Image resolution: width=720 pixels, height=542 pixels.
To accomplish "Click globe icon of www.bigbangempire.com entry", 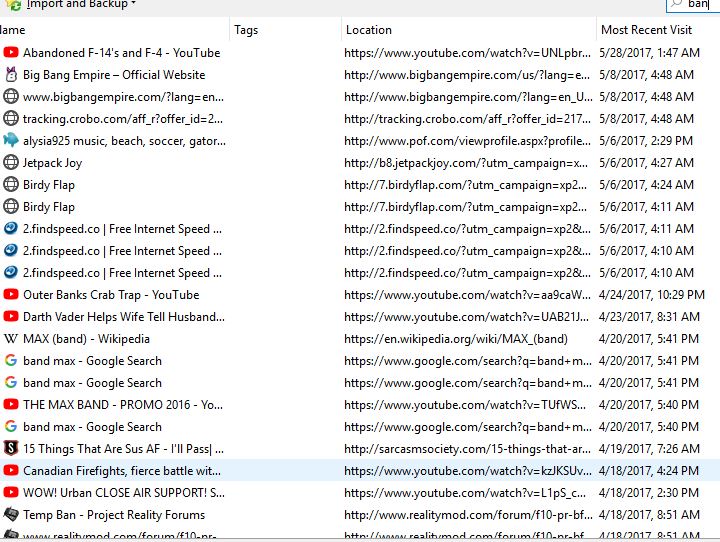I will (11, 96).
